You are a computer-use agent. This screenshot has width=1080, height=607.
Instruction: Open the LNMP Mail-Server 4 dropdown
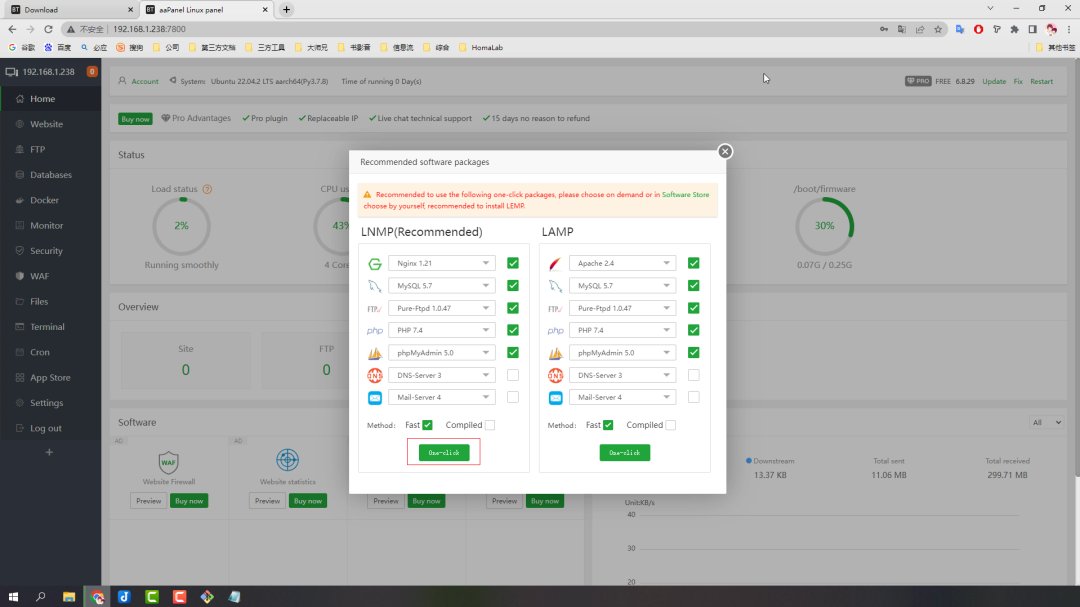pos(442,397)
